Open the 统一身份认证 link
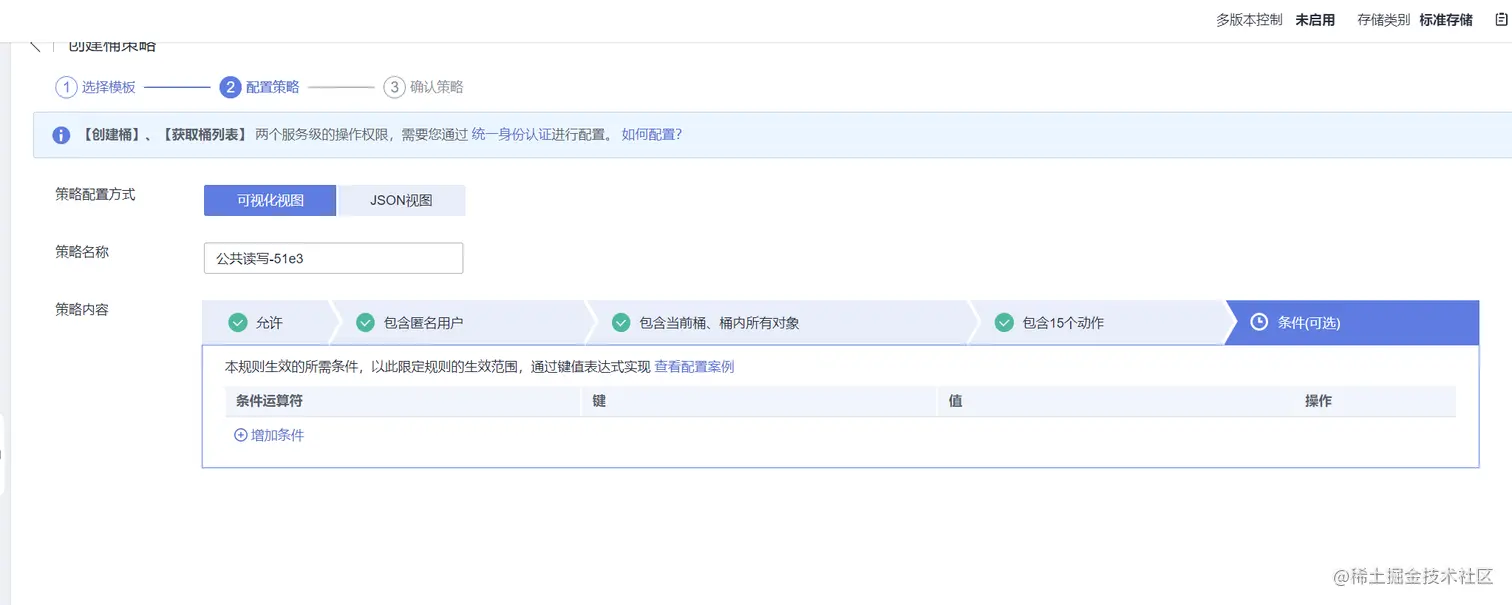Image resolution: width=1512 pixels, height=605 pixels. pos(512,134)
